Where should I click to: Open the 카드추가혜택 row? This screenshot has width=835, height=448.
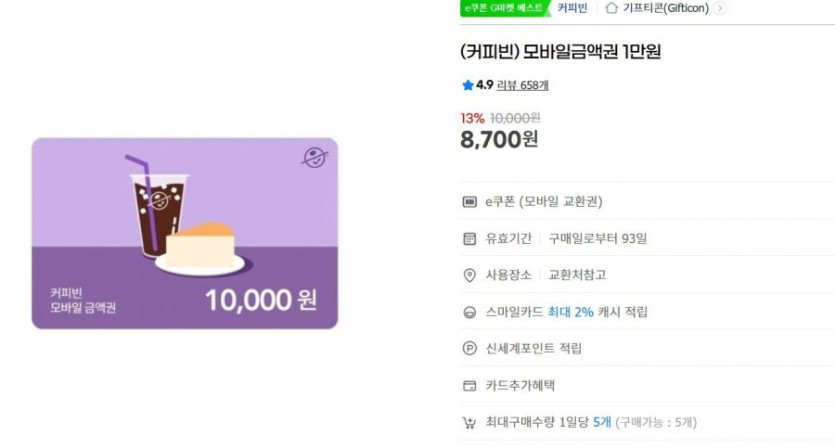519,385
